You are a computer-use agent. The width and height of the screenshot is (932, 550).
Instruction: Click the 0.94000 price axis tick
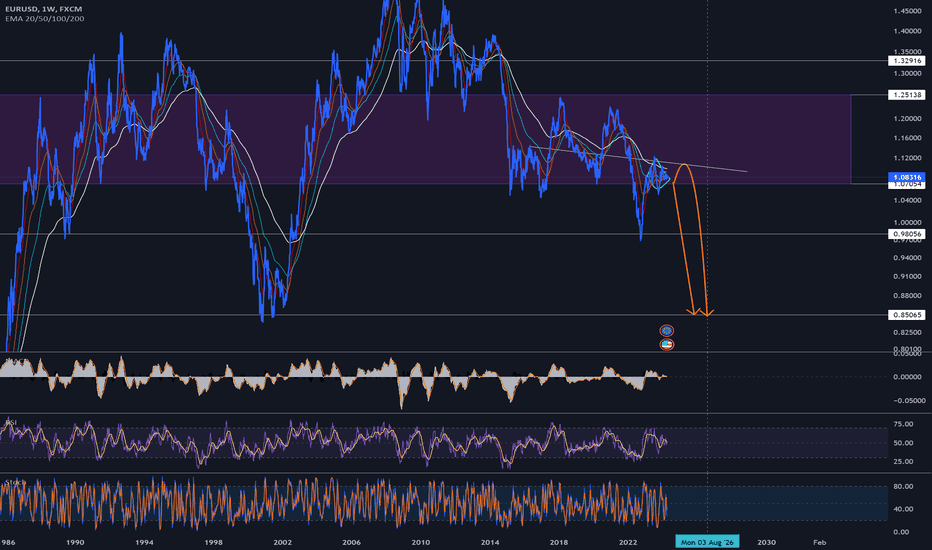point(907,258)
